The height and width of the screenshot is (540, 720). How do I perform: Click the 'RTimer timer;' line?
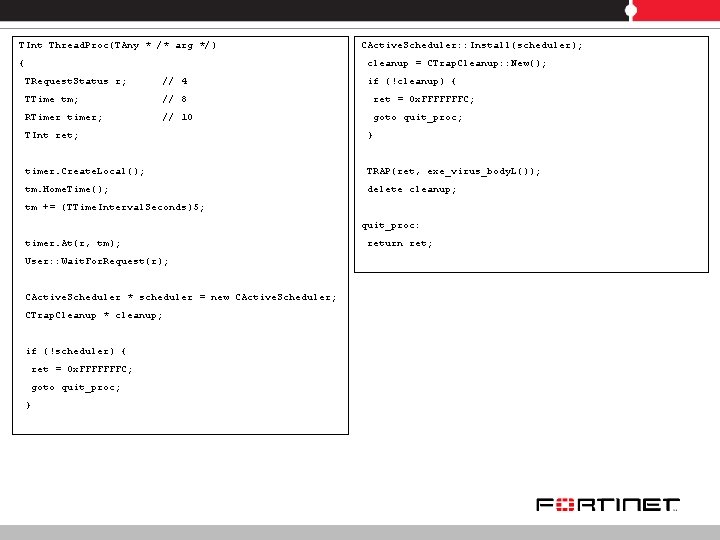[63, 117]
